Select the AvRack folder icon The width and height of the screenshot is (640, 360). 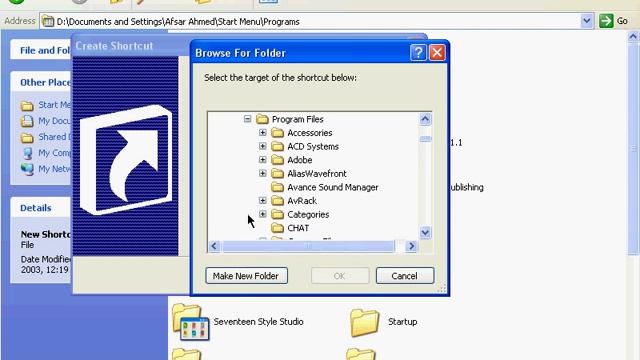pyautogui.click(x=278, y=200)
